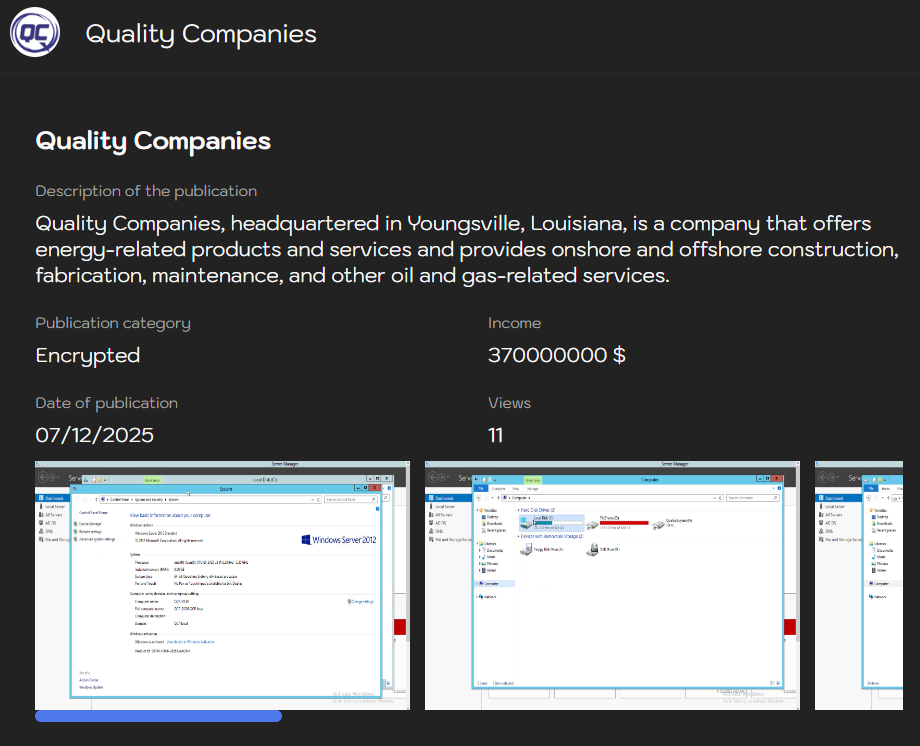The width and height of the screenshot is (920, 746).
Task: Click the QC circular logo in header
Action: pyautogui.click(x=35, y=32)
